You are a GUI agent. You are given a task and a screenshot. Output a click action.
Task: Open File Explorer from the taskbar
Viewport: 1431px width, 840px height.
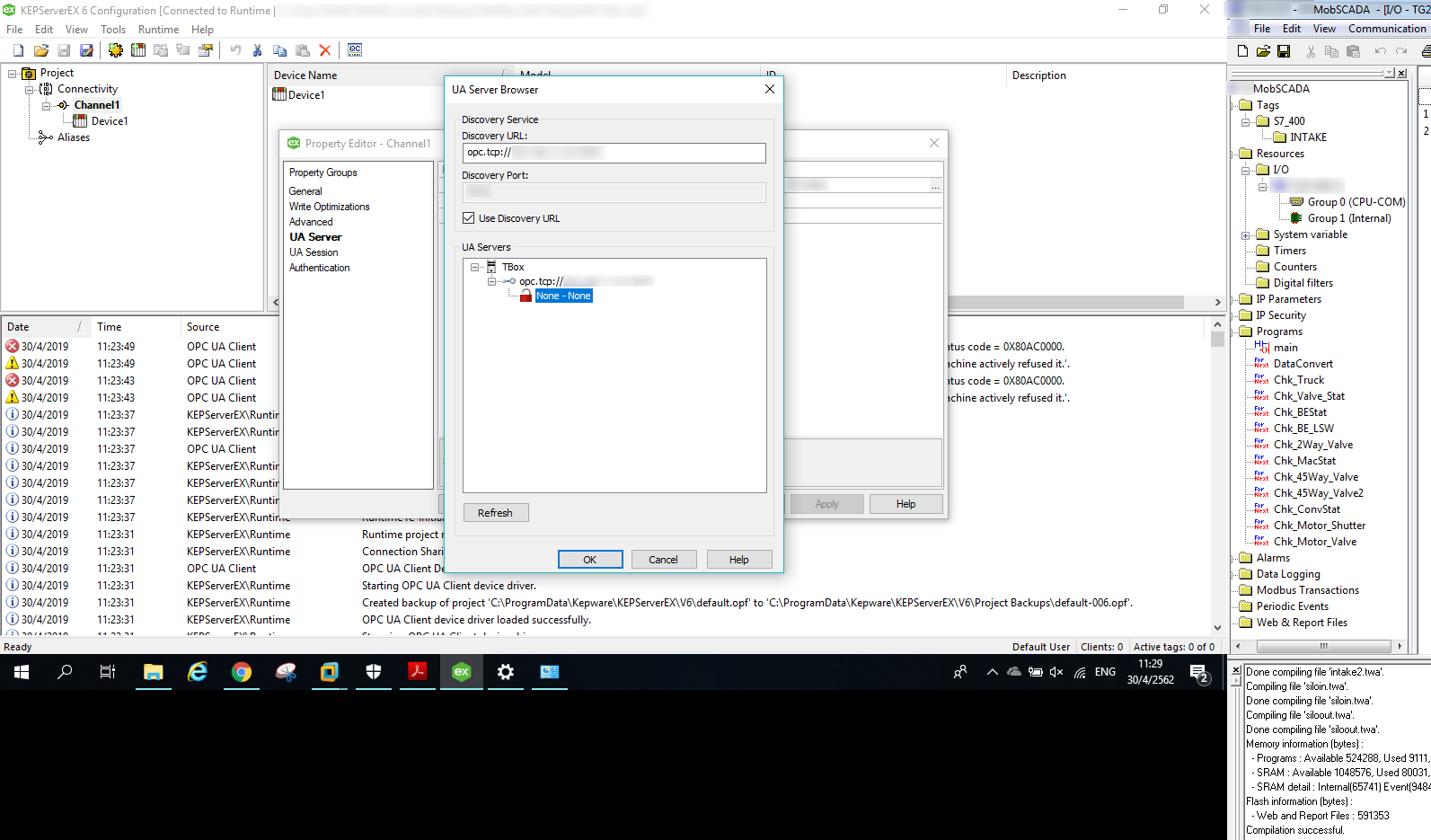coord(154,672)
